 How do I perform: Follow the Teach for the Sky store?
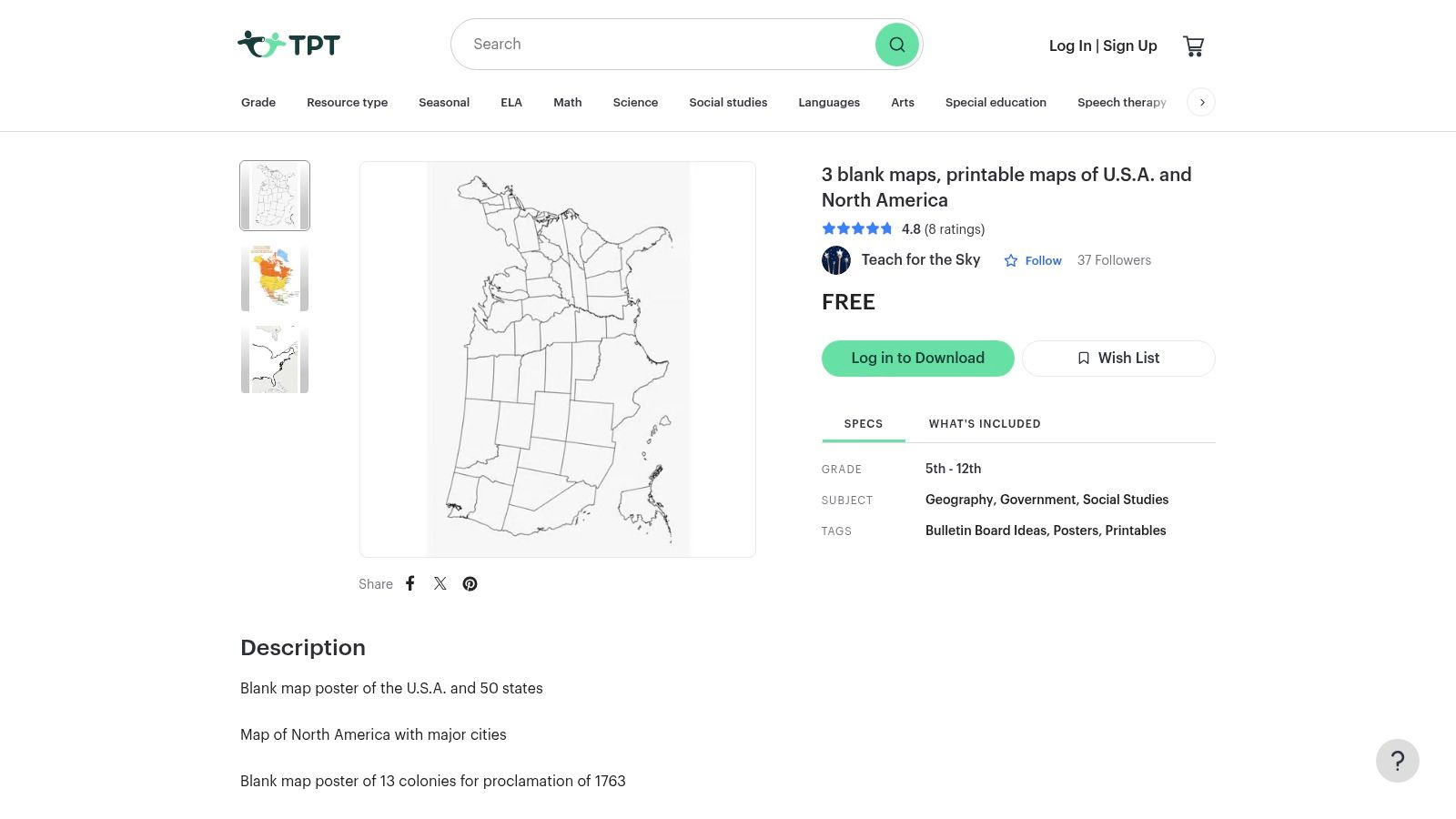tap(1033, 260)
